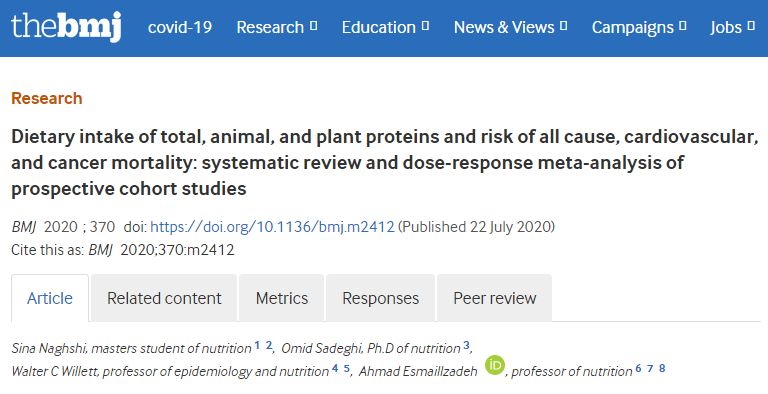Switch to the Related content tab
Screen dimensions: 768x394
164,298
